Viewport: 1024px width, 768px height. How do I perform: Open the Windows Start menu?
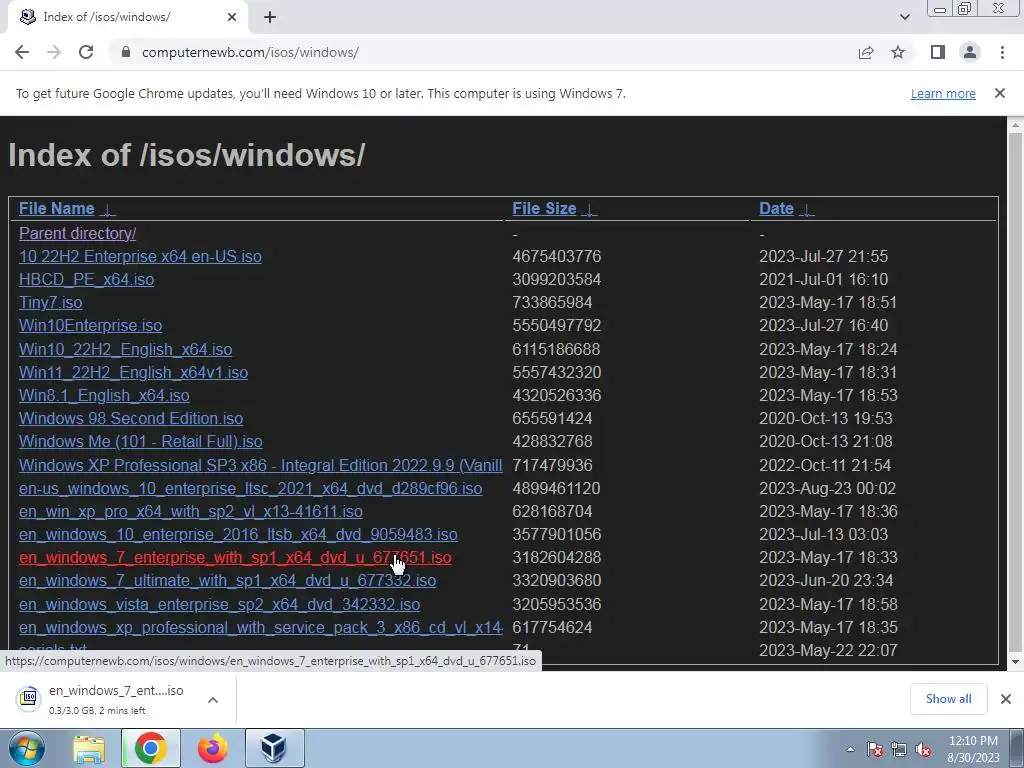point(27,748)
